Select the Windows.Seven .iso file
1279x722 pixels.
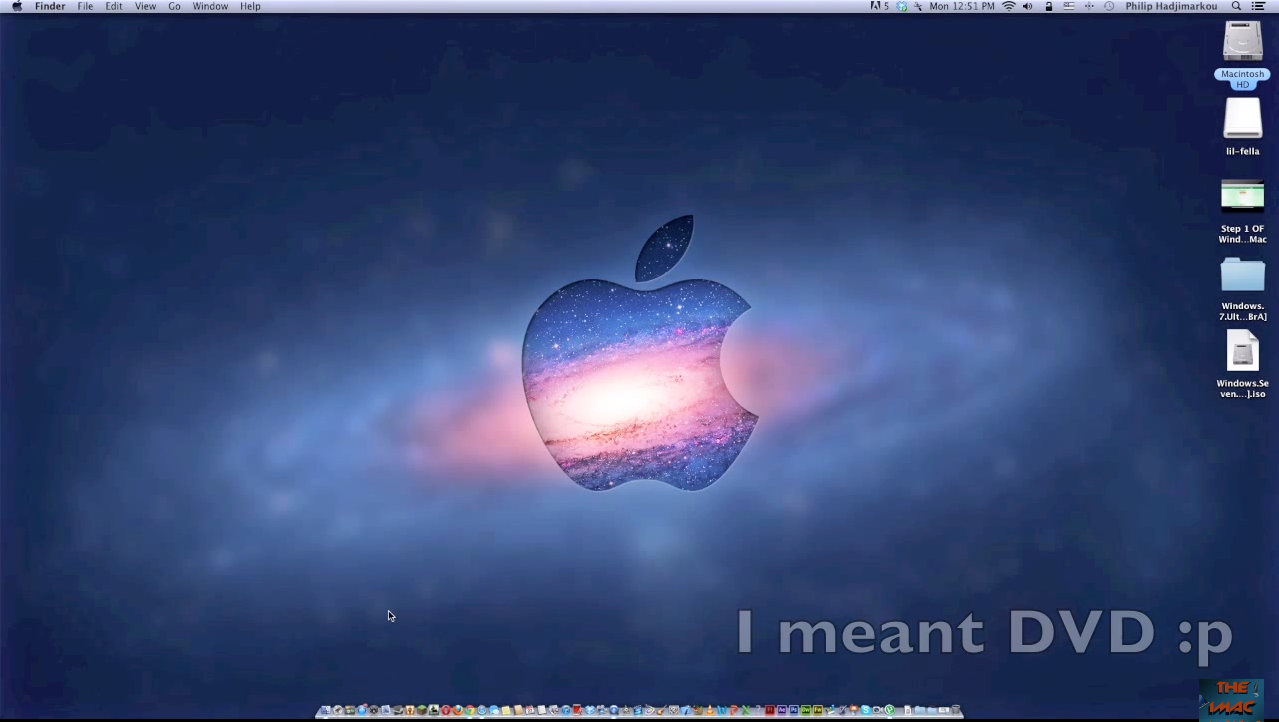(x=1243, y=351)
